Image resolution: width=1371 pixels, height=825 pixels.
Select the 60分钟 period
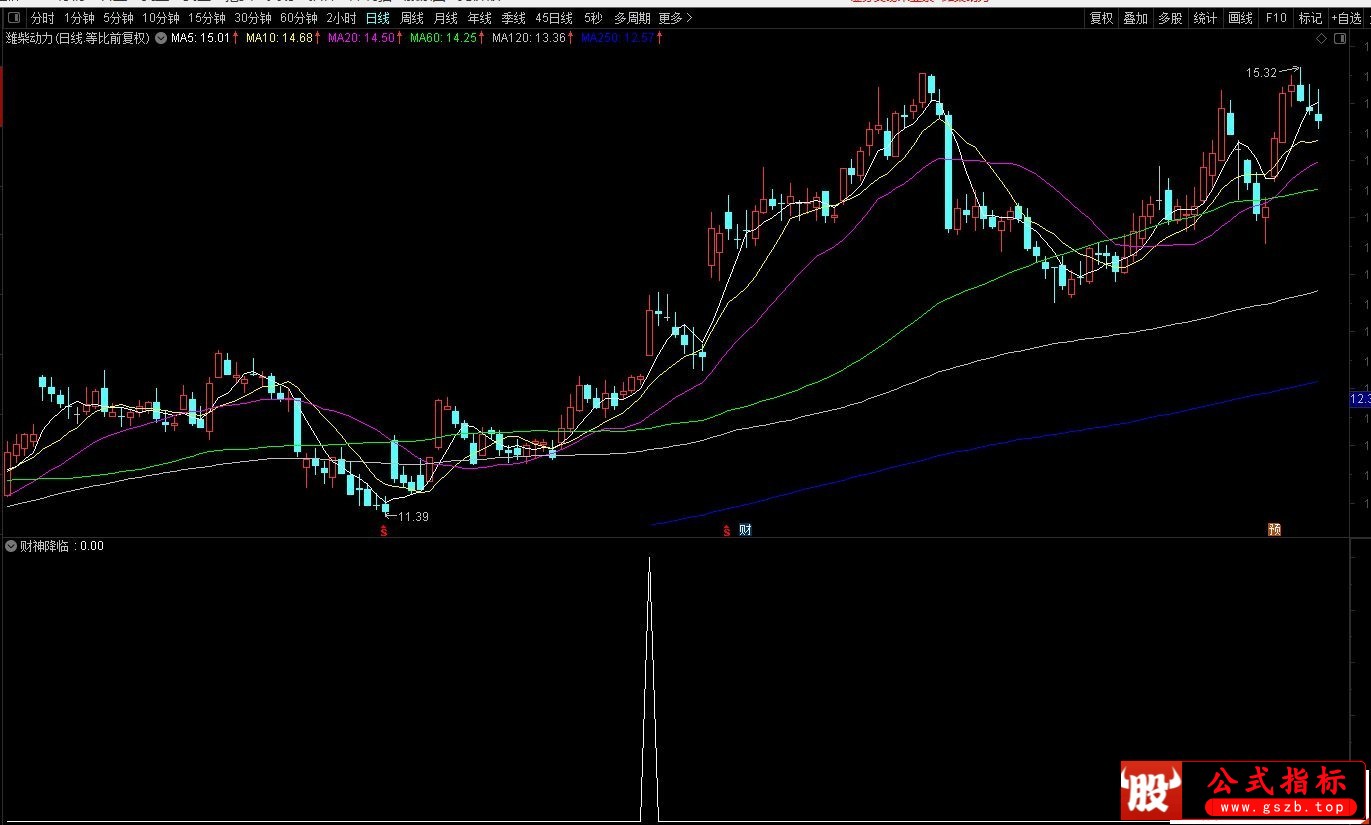pyautogui.click(x=298, y=18)
